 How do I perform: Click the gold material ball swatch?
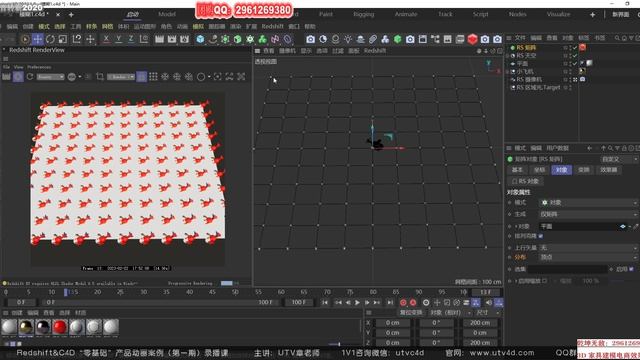point(26,327)
